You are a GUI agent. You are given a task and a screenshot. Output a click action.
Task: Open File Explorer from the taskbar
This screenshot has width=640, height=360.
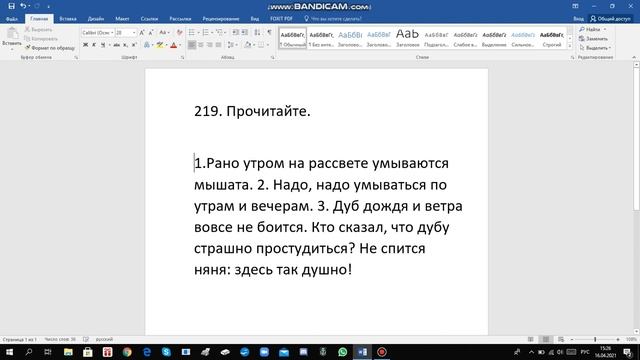(x=68, y=352)
